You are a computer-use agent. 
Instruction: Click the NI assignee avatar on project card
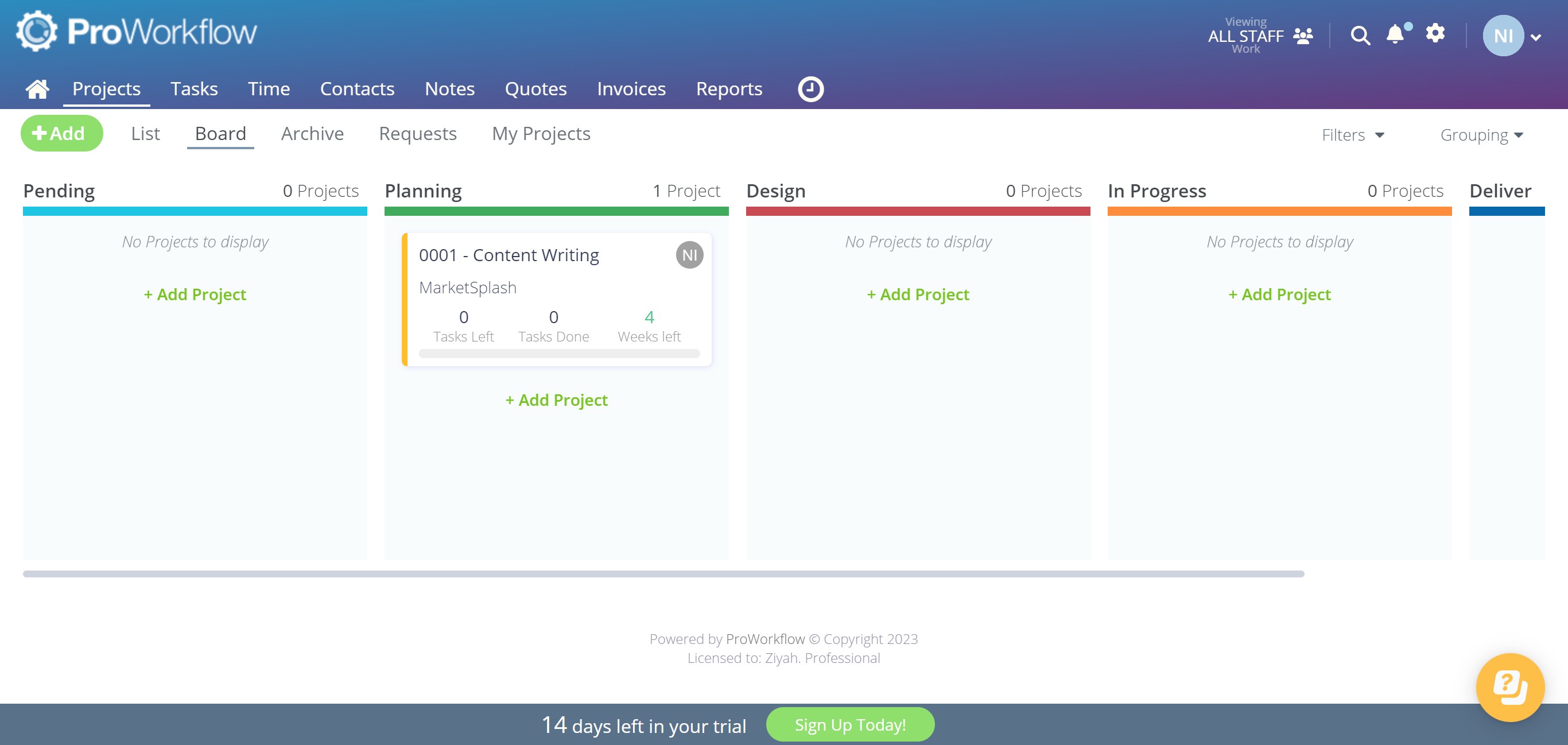pyautogui.click(x=689, y=255)
